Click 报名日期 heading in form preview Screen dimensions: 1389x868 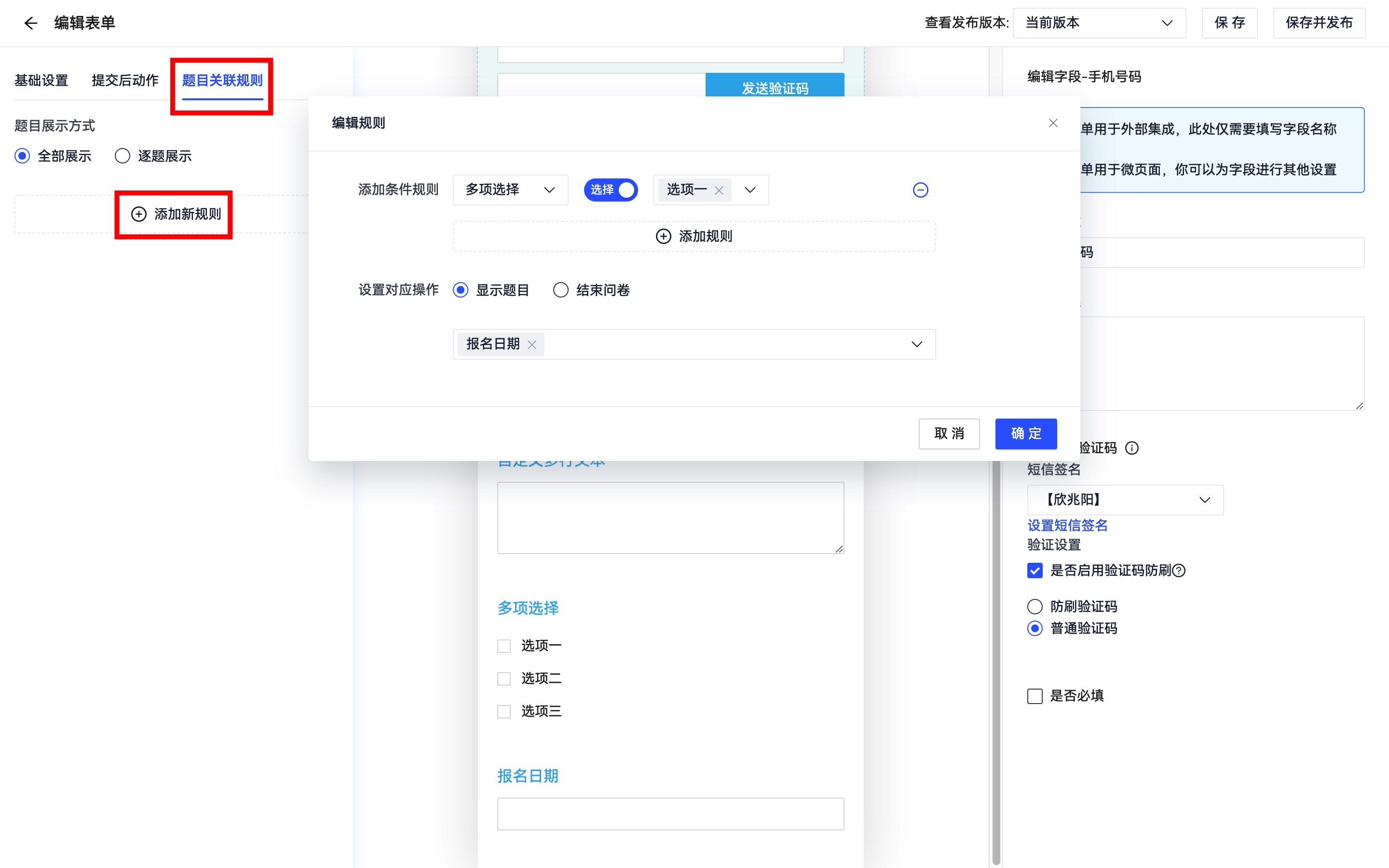528,776
